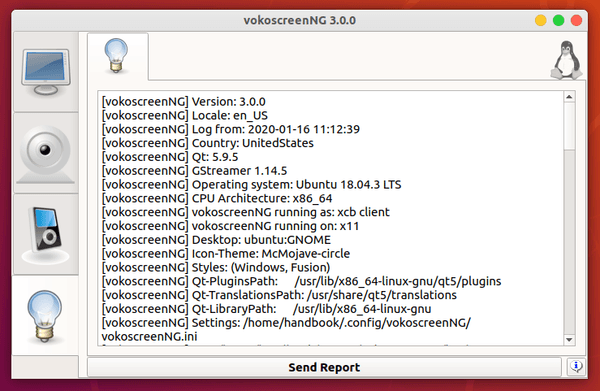Open the screen recording monitor section
Image resolution: width=600 pixels, height=391 pixels.
[x=46, y=72]
